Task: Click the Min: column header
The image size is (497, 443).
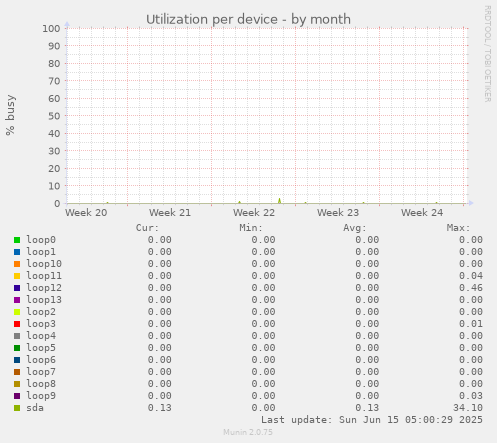Action: 251,228
